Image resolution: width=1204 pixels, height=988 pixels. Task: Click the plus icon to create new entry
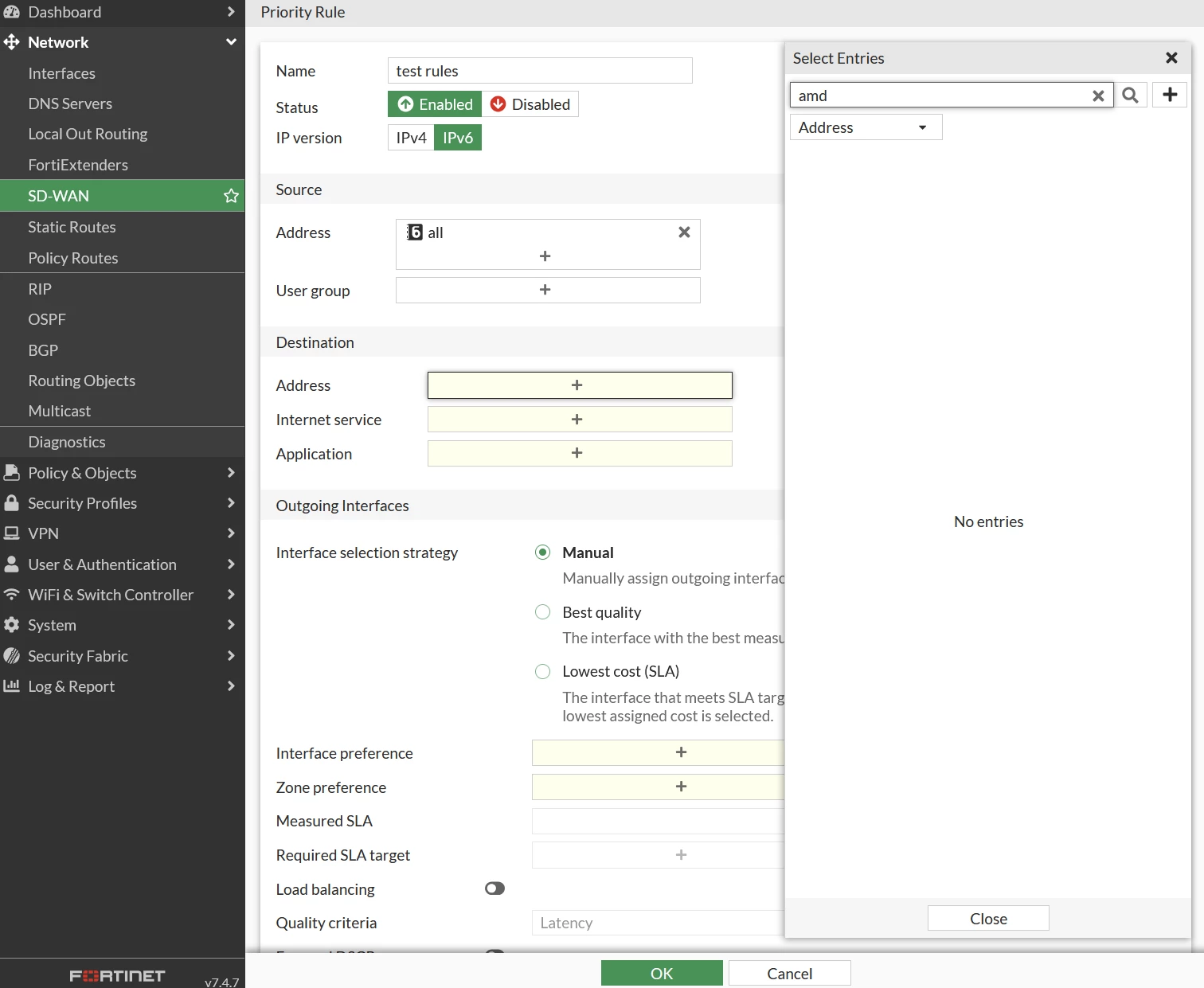click(x=1170, y=95)
